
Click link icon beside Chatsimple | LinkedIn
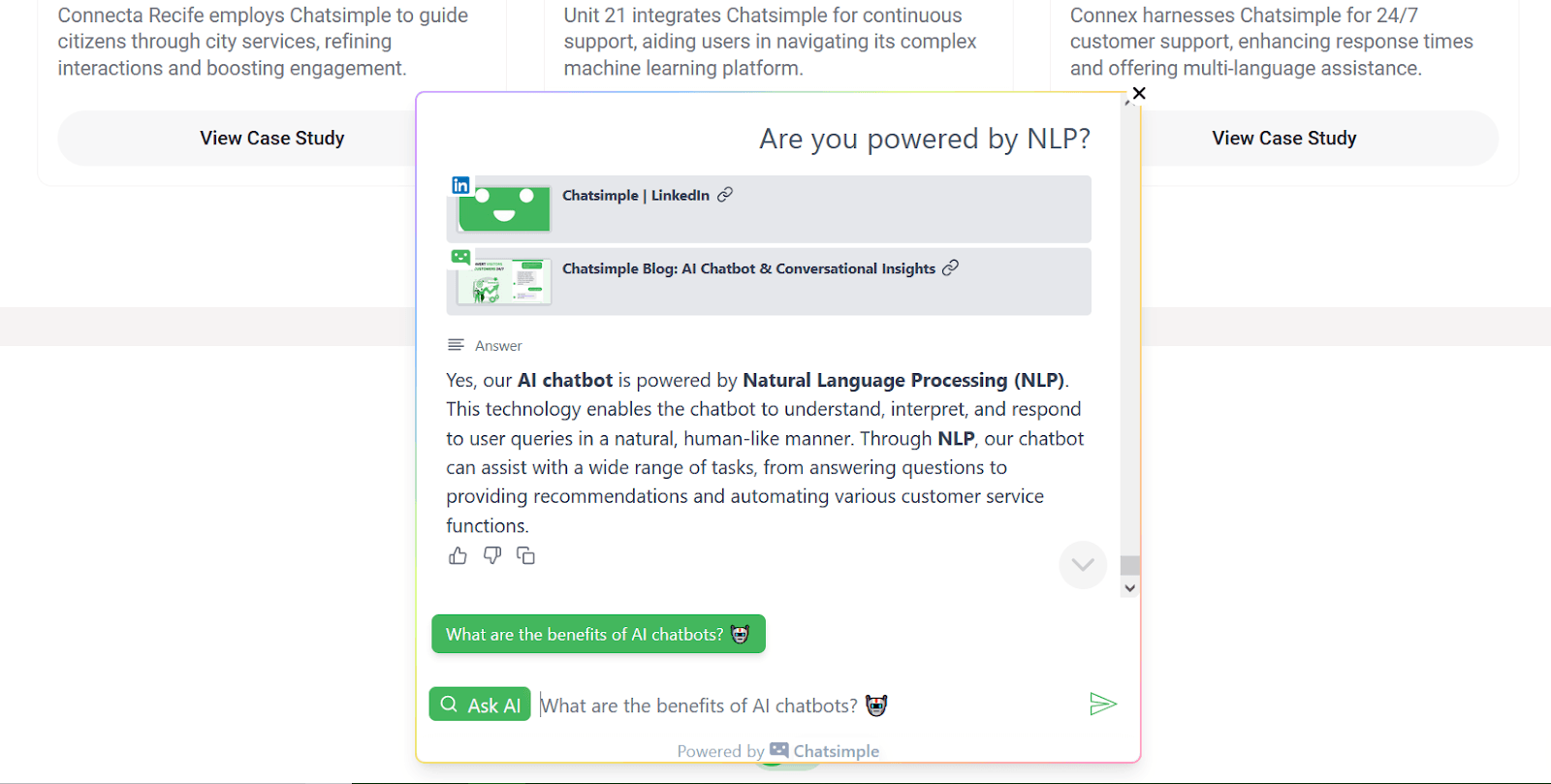click(725, 195)
